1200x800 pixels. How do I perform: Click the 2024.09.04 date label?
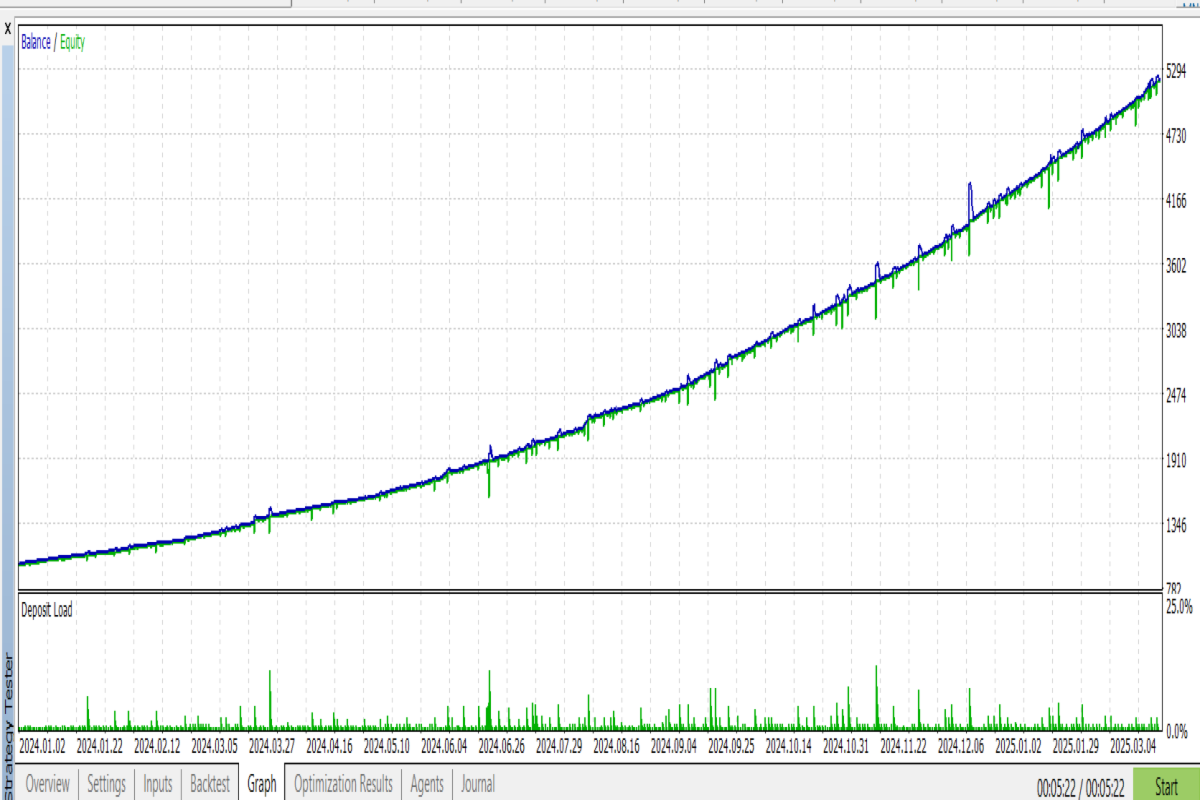click(x=674, y=745)
